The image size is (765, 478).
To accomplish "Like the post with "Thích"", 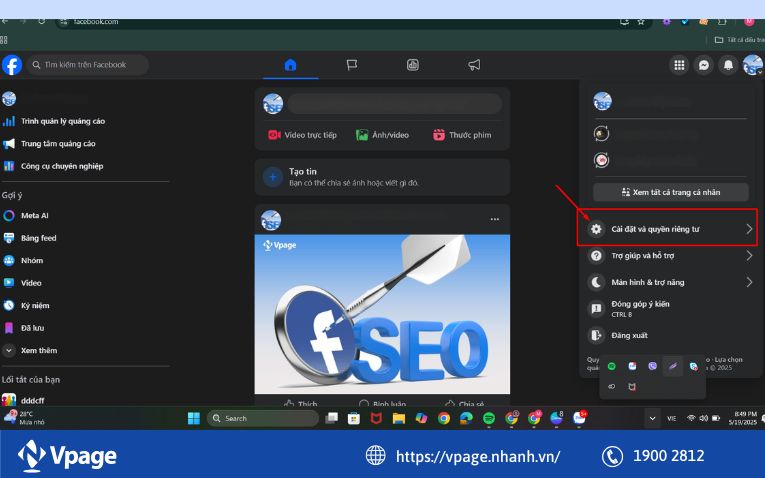I will 301,404.
